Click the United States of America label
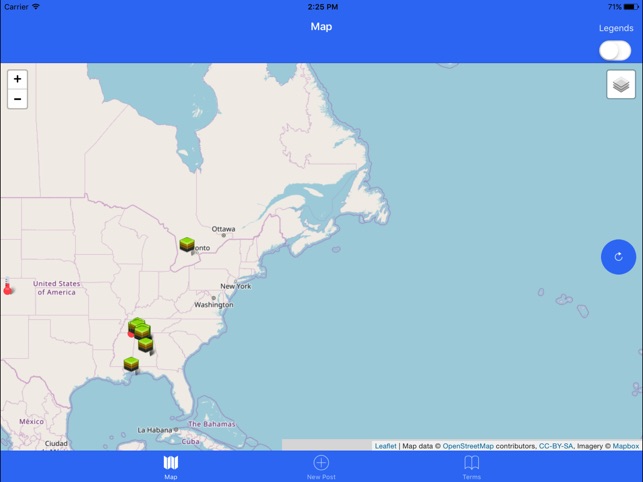The image size is (643, 482). click(57, 288)
